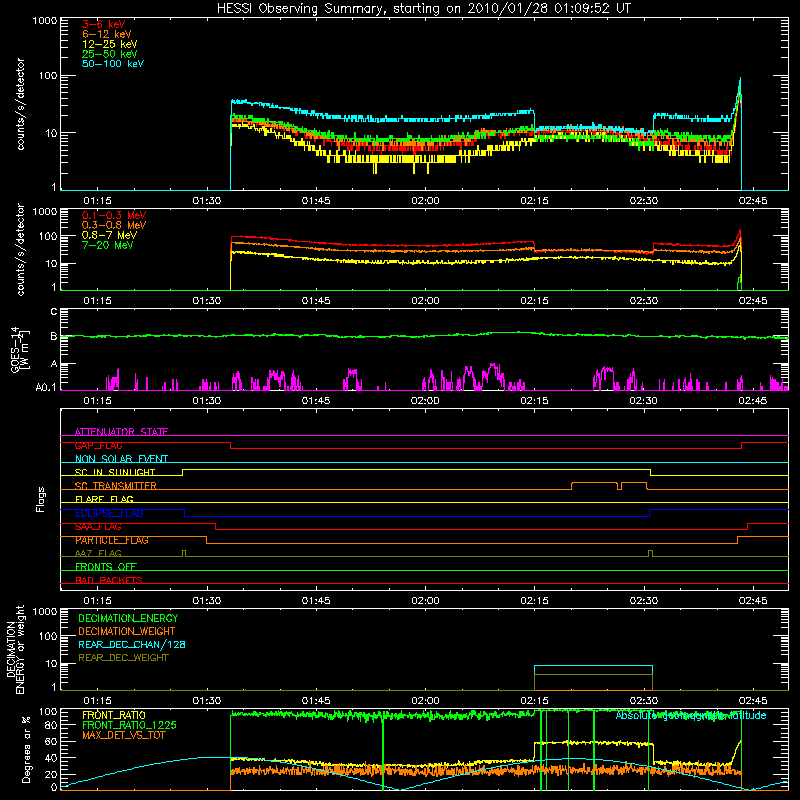Click the A0.1 tick label on GOES panel
This screenshot has height=800, width=800.
[x=46, y=387]
